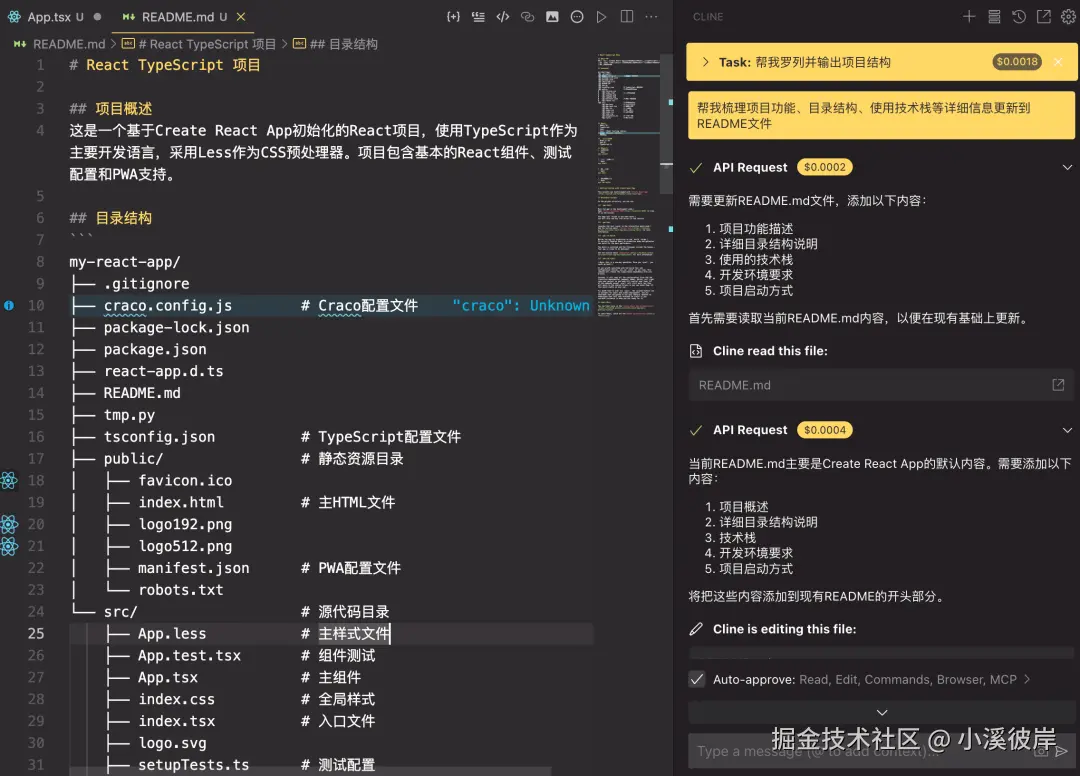Open Cline in a new editor window icon
1080x776 pixels.
(x=1043, y=16)
